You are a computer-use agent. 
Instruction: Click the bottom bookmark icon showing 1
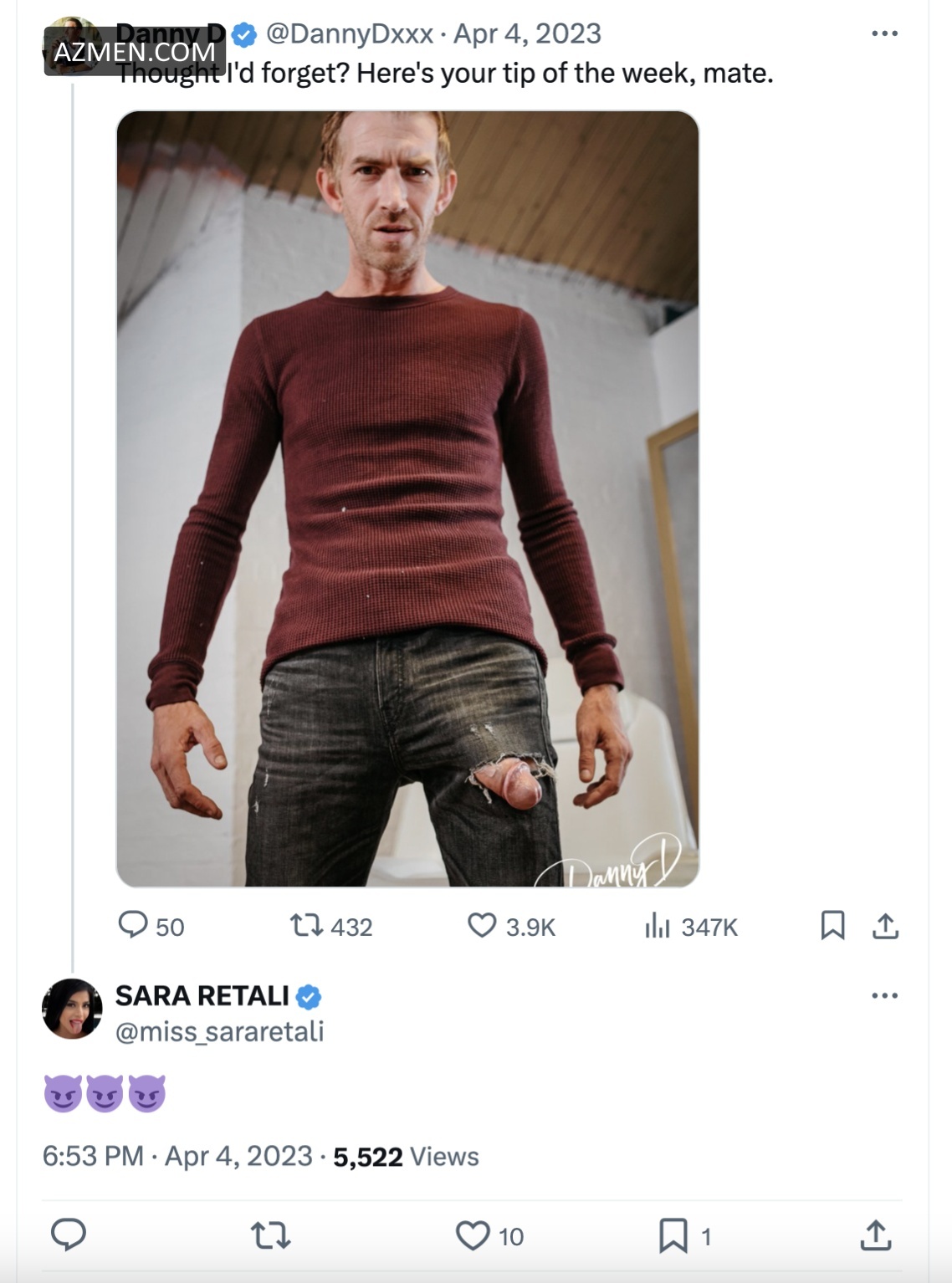coord(673,1235)
